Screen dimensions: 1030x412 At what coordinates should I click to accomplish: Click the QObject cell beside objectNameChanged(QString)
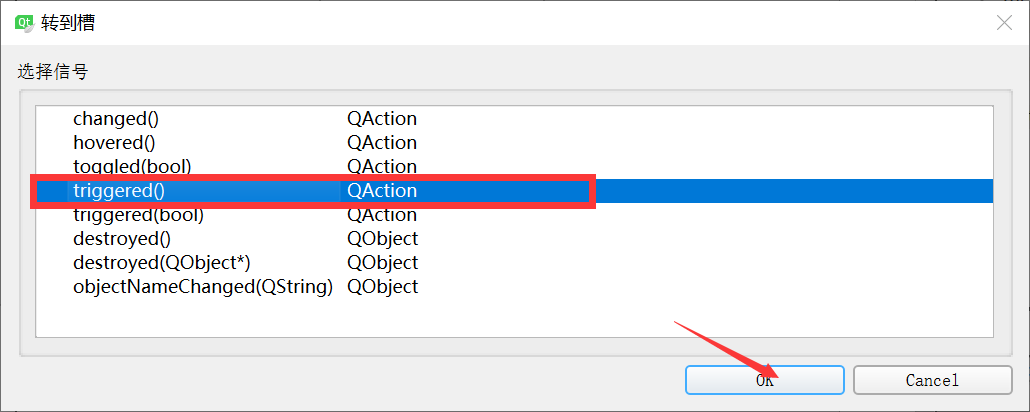click(383, 286)
